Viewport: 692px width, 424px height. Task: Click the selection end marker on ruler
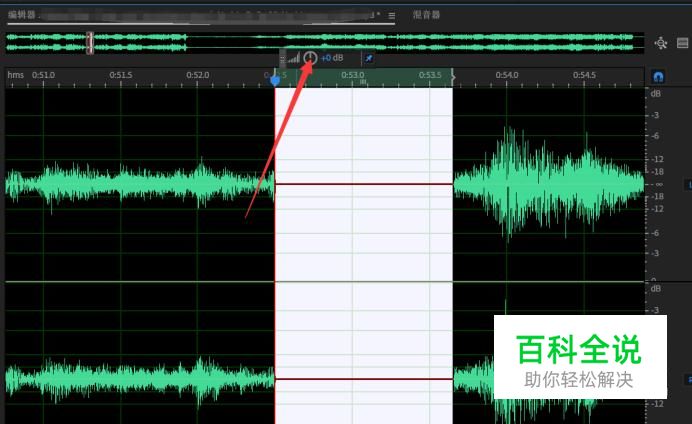453,77
